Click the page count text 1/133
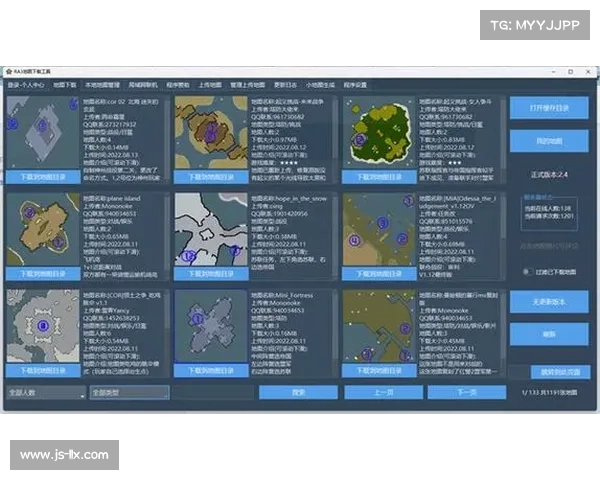Image resolution: width=600 pixels, height=480 pixels. point(549,392)
